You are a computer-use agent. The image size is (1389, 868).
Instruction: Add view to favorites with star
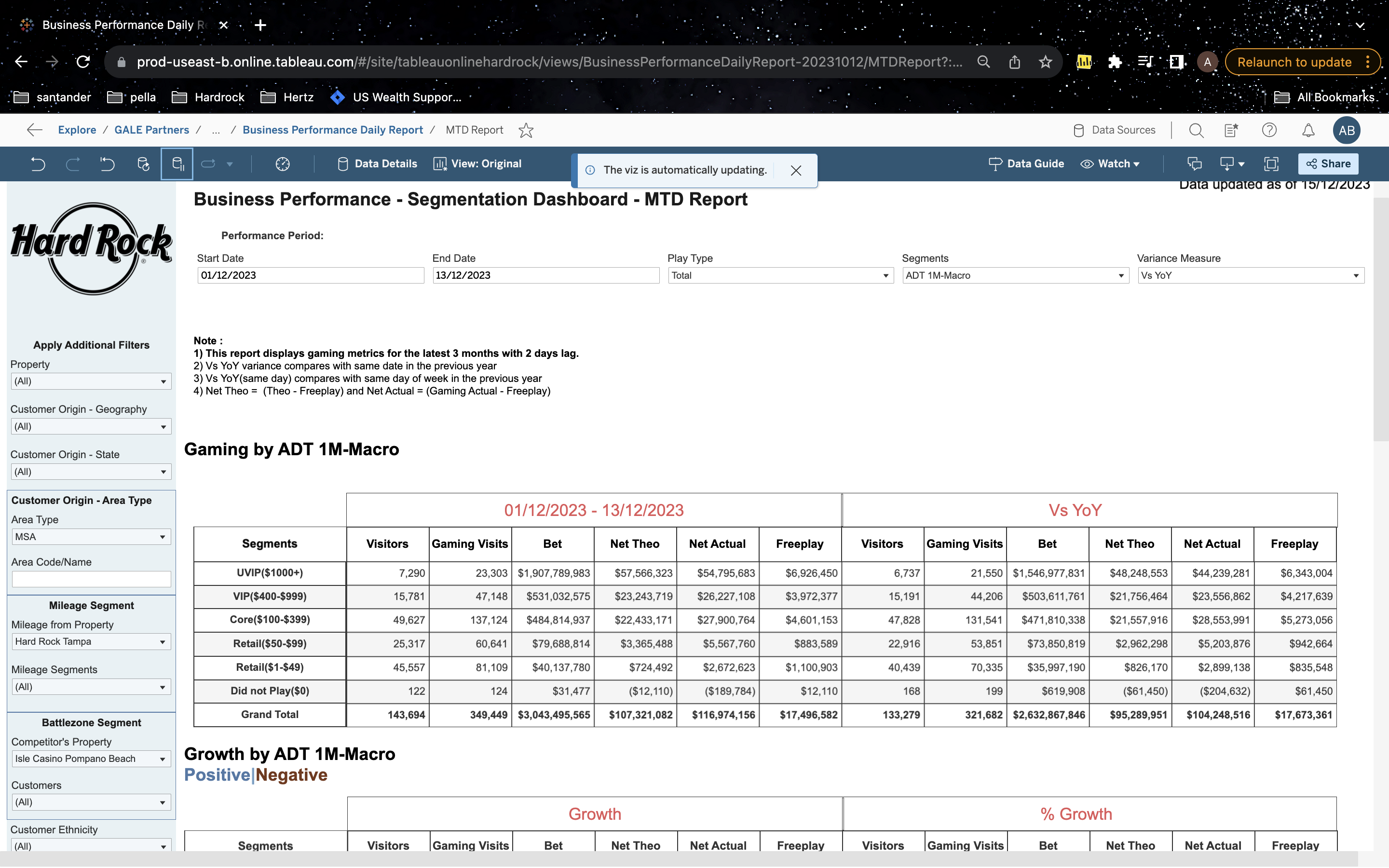(526, 130)
